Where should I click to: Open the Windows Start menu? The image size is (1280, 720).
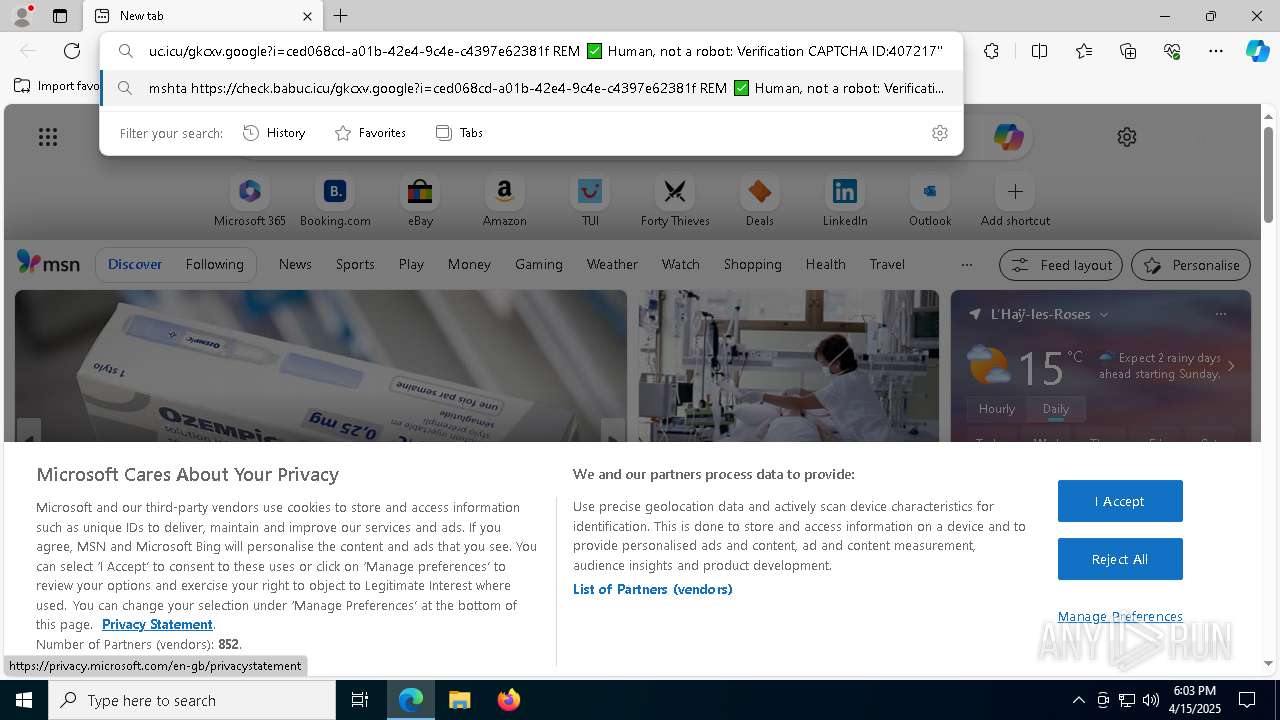pos(24,700)
